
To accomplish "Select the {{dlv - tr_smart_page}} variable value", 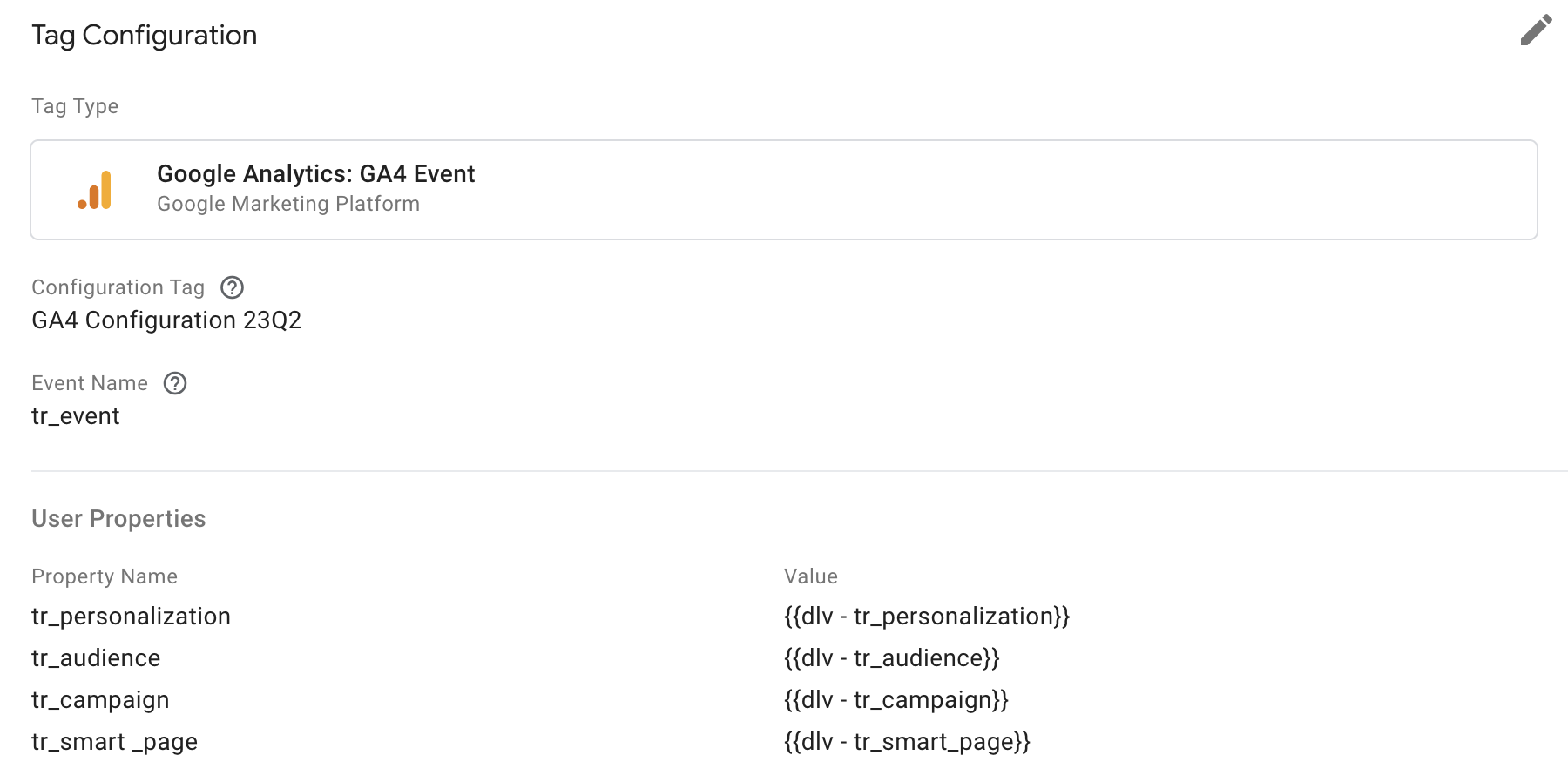I will (907, 742).
